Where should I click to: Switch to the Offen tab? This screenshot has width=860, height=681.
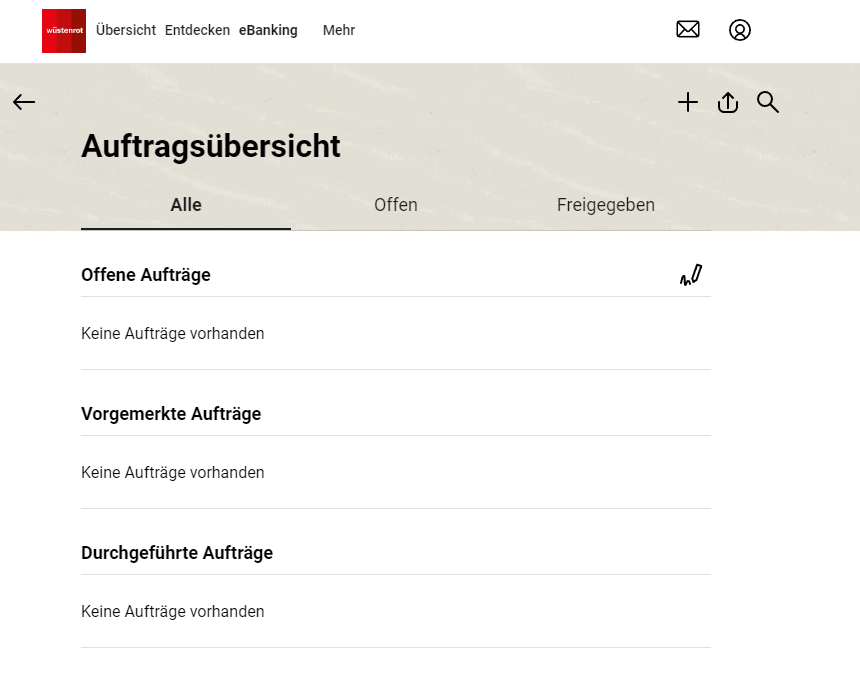pyautogui.click(x=396, y=205)
